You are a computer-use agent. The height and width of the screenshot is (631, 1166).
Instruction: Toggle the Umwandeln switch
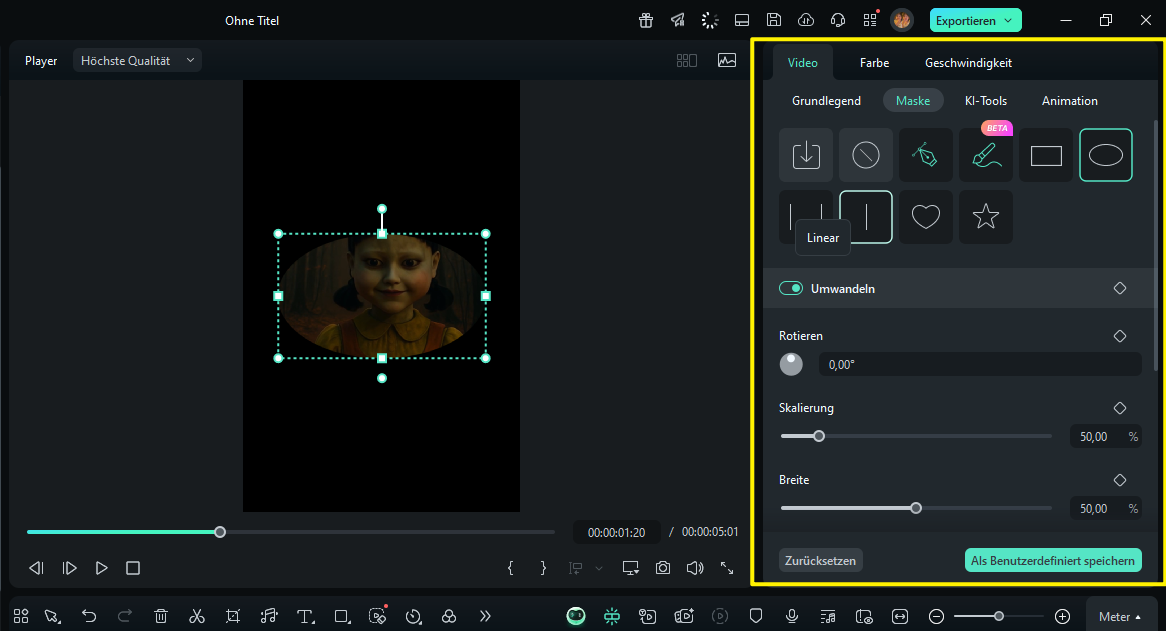point(791,288)
